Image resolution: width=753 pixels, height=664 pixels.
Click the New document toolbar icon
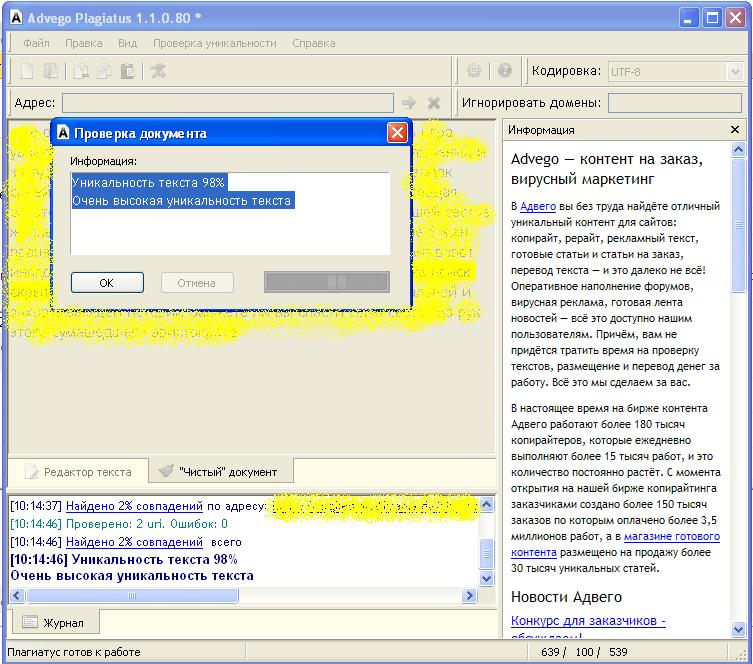(27, 71)
